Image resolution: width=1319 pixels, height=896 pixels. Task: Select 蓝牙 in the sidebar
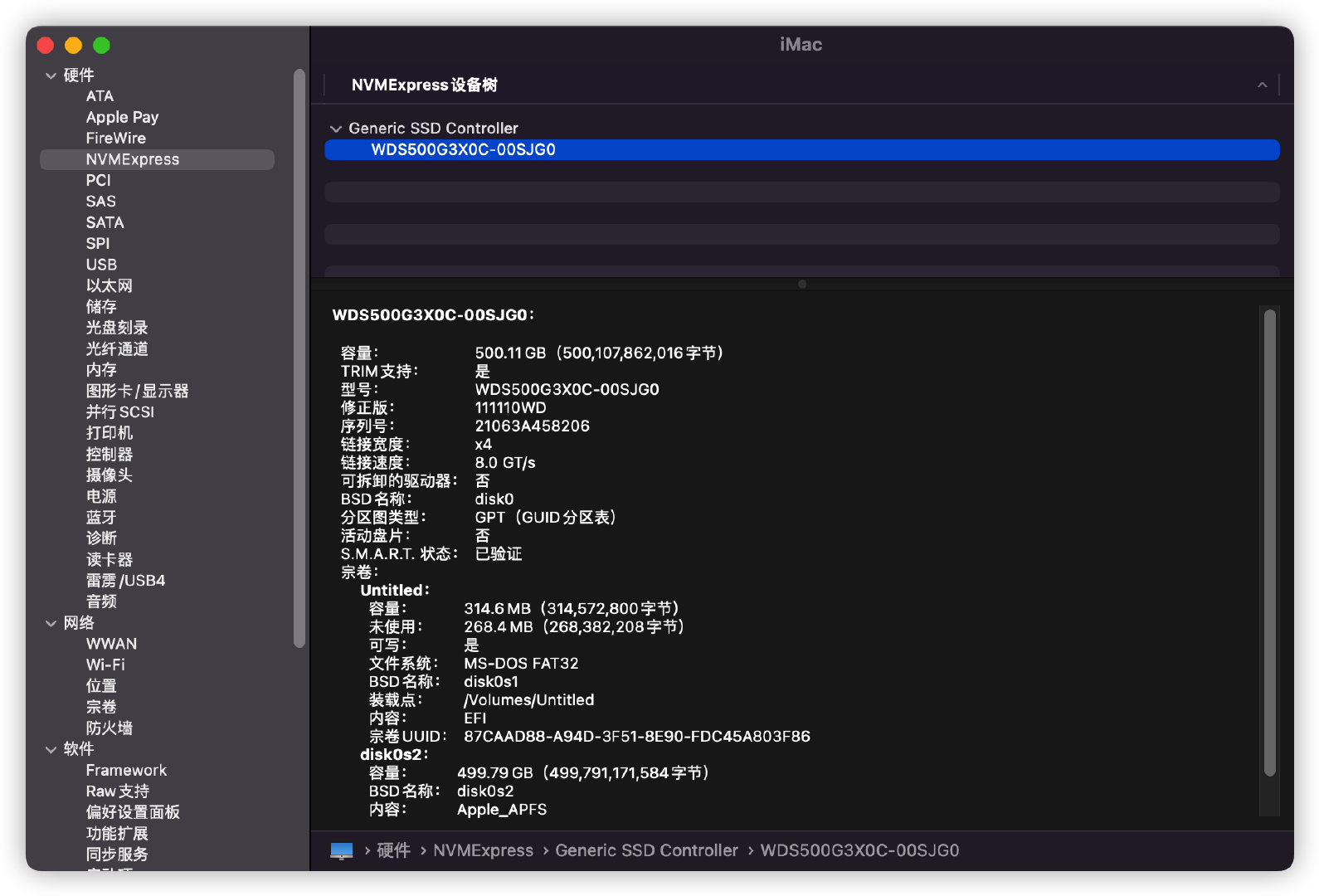(x=101, y=518)
